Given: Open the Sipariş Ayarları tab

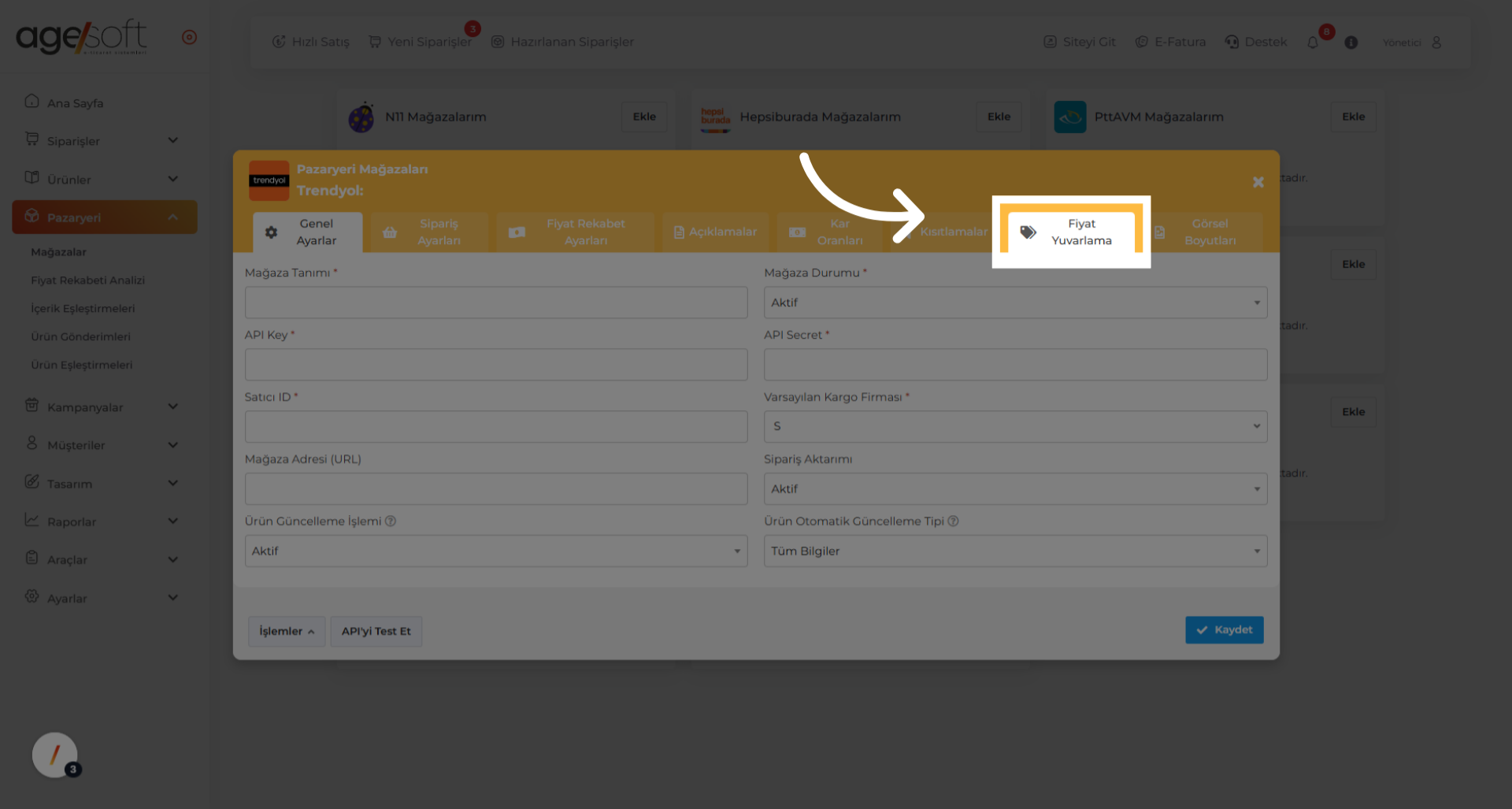Looking at the screenshot, I should (x=429, y=232).
